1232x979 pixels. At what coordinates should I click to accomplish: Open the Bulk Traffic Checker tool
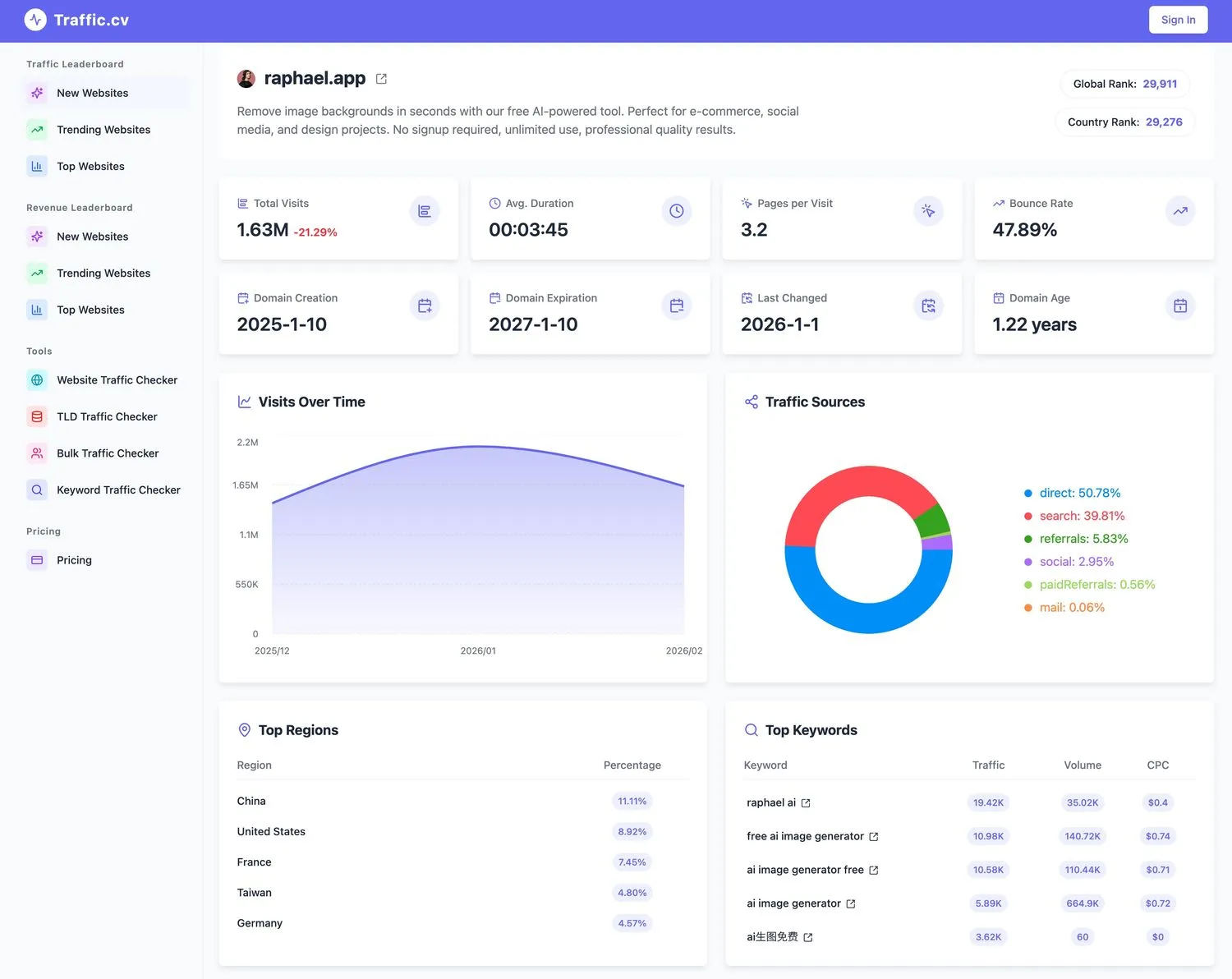coord(106,453)
